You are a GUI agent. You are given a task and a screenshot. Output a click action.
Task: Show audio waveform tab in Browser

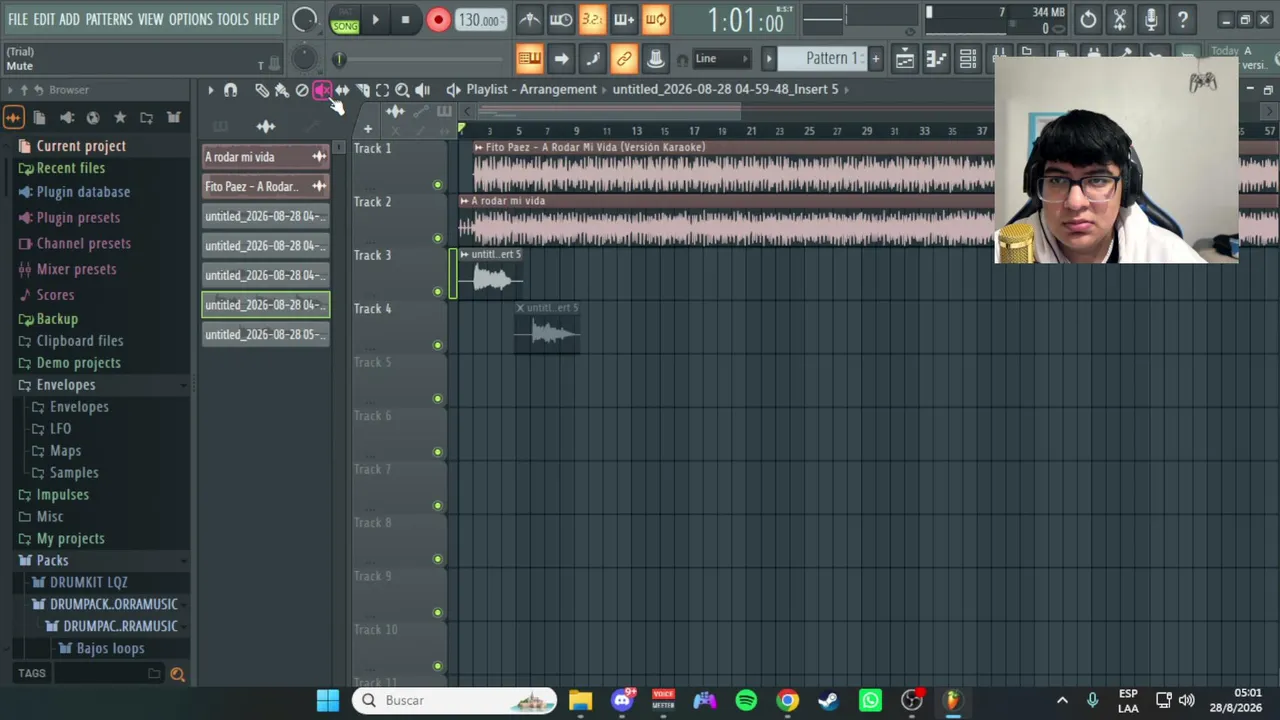pos(13,118)
